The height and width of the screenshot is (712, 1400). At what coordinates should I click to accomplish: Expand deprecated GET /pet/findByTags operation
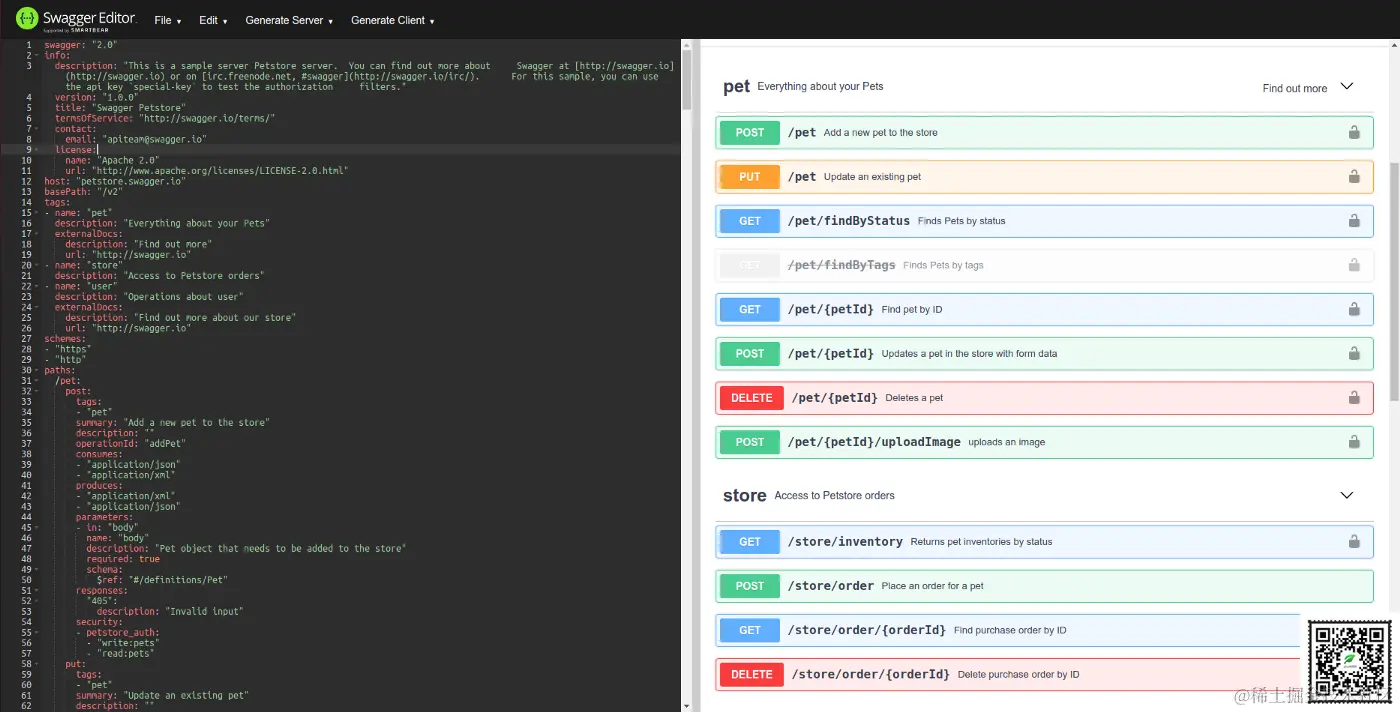pyautogui.click(x=1044, y=265)
